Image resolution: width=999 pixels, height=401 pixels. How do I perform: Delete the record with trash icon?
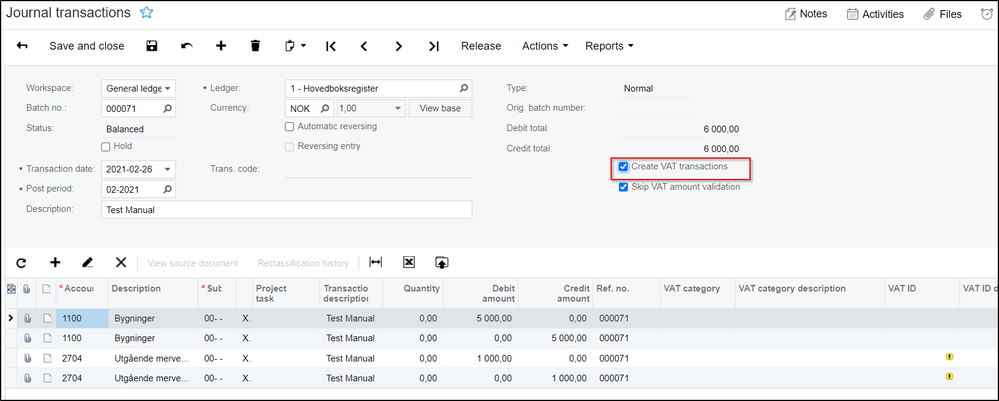pos(255,46)
